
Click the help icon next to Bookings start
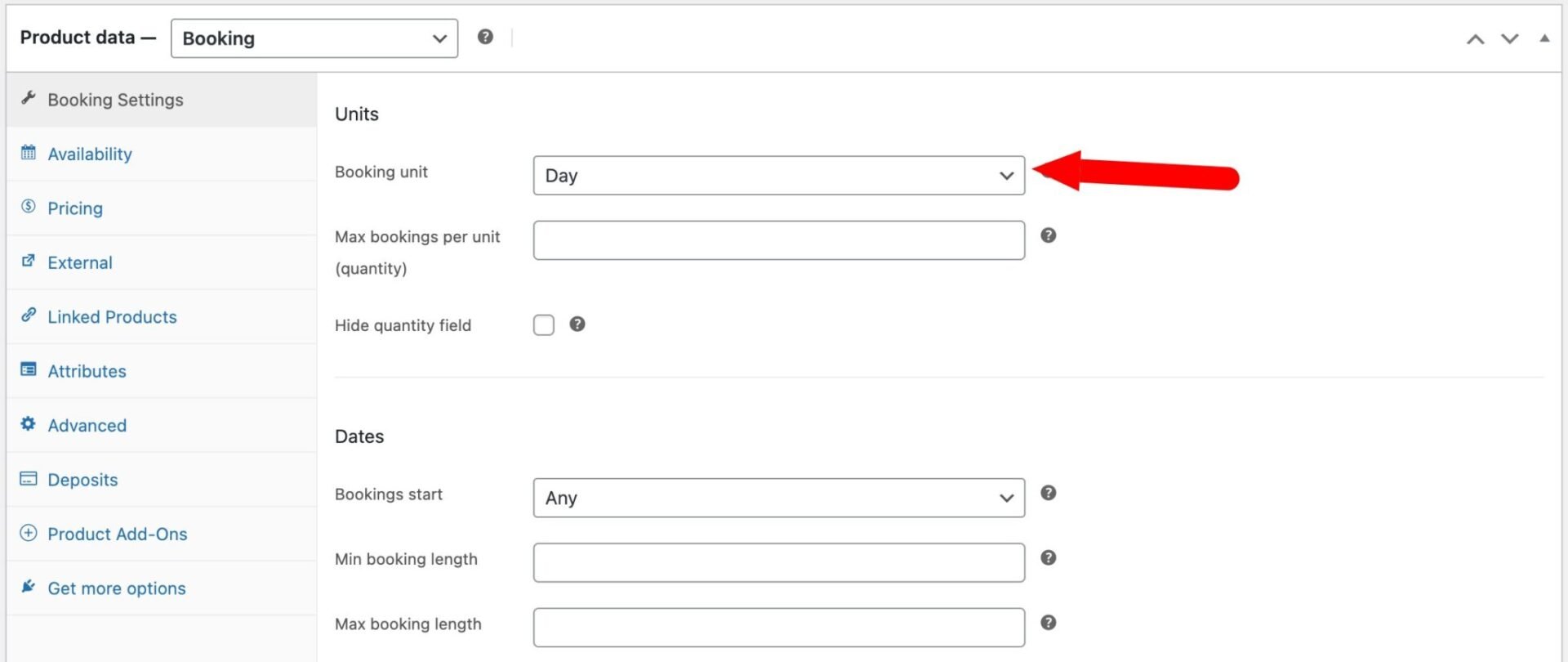(1048, 493)
